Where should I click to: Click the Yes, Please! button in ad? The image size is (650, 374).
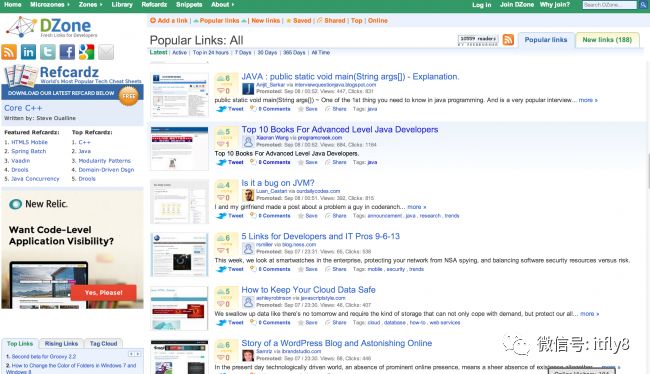coord(104,292)
